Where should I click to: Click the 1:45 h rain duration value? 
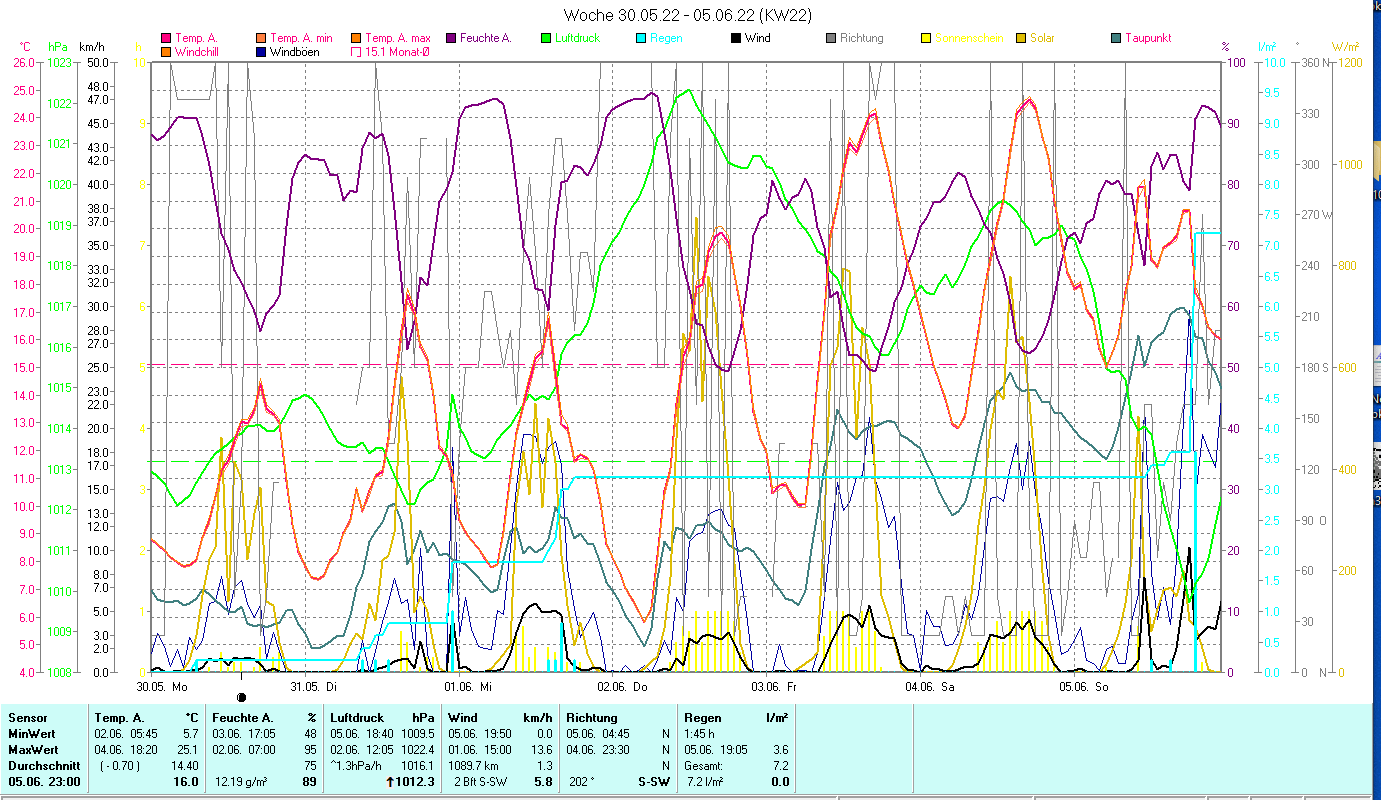(x=700, y=734)
